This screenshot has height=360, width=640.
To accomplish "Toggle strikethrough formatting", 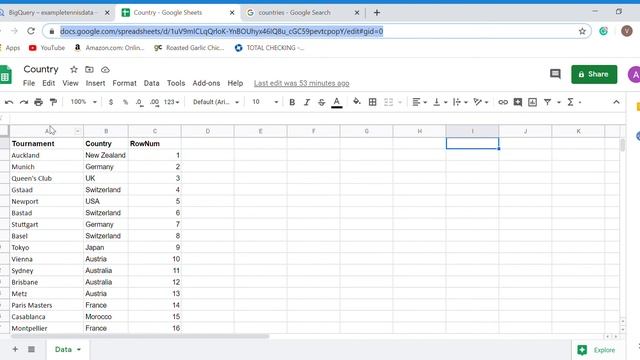I will tap(321, 102).
